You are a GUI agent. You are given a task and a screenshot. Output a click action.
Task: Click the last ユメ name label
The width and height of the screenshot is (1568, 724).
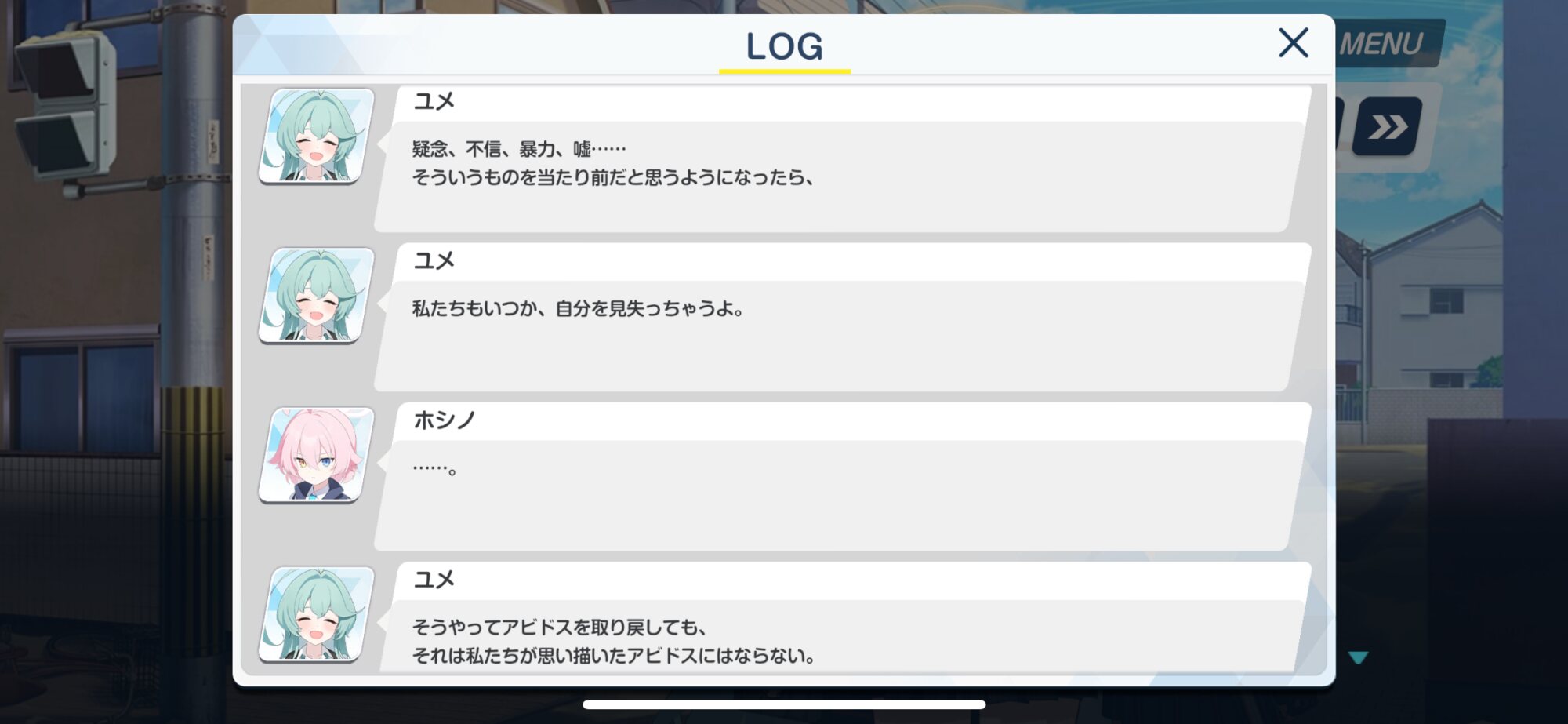(x=434, y=580)
